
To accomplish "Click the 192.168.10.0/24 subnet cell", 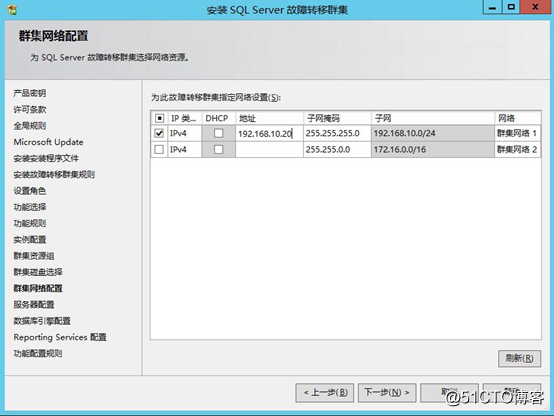I will [433, 133].
